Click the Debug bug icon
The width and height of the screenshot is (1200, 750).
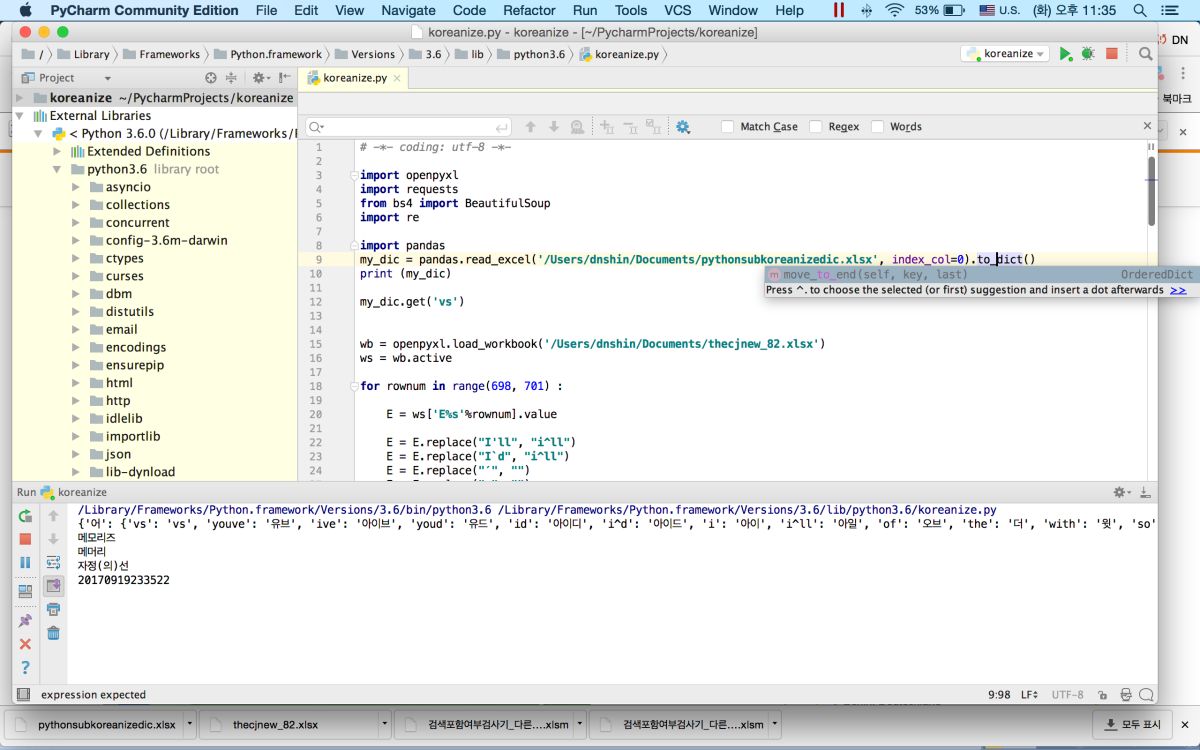[1088, 54]
